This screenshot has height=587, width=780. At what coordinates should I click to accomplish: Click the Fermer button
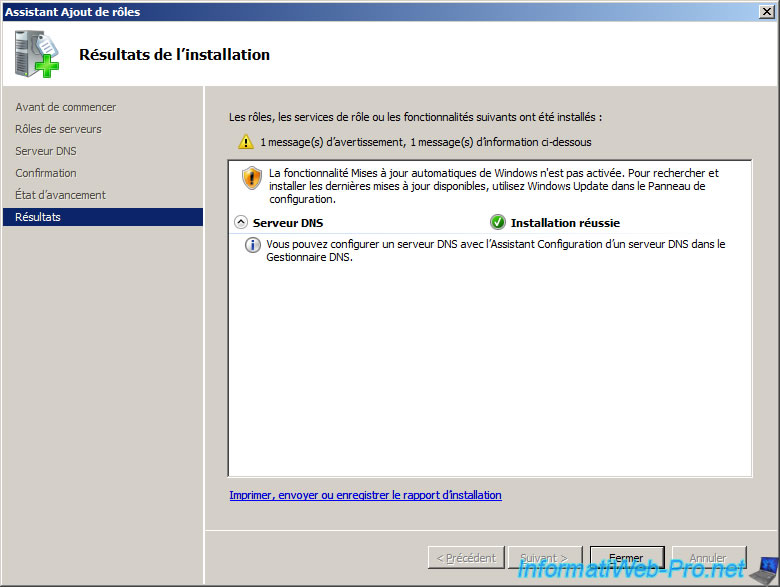627,558
